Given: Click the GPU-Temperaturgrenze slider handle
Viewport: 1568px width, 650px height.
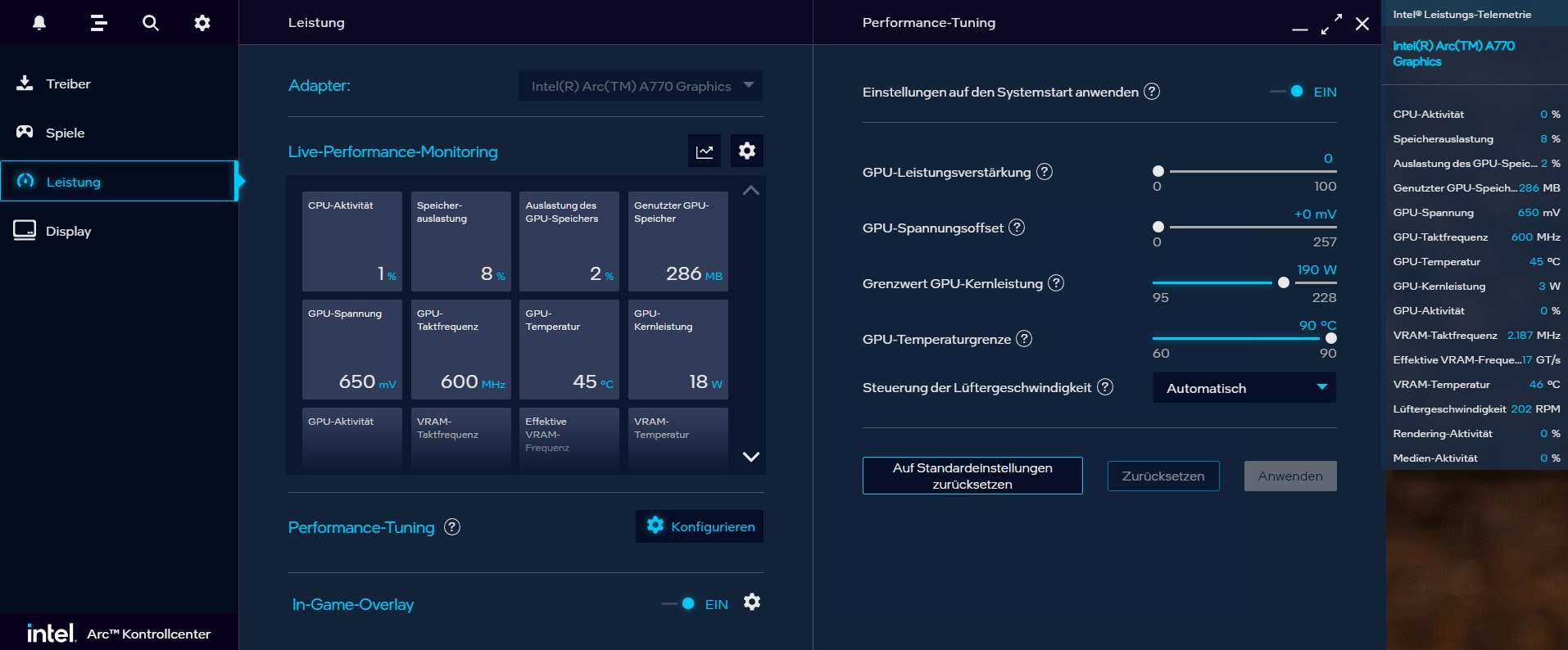Looking at the screenshot, I should (x=1331, y=338).
